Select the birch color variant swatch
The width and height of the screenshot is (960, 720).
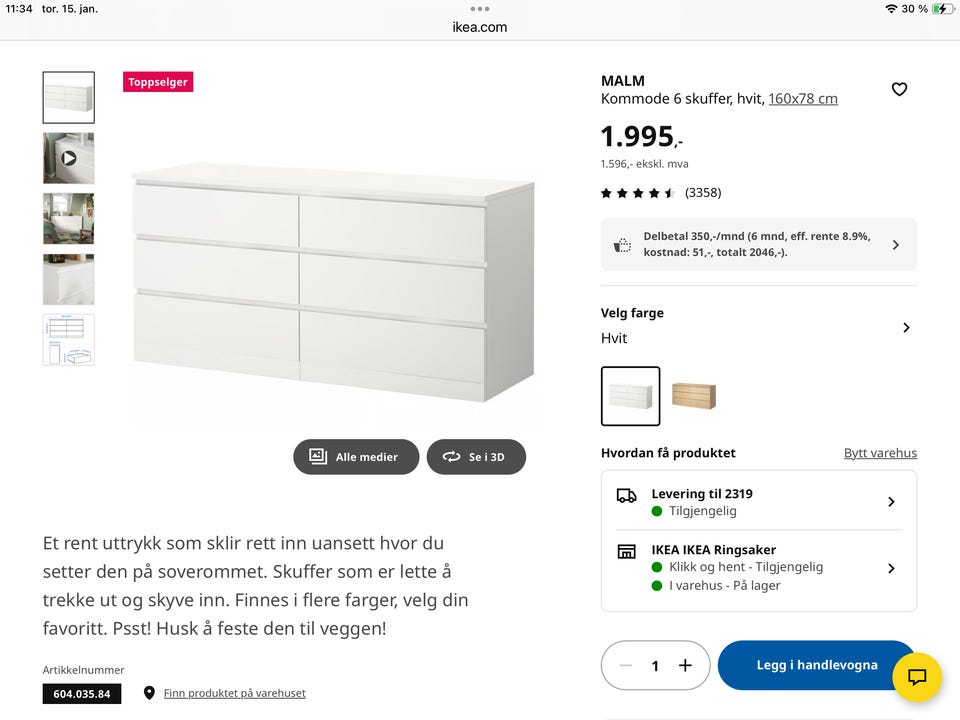click(696, 395)
